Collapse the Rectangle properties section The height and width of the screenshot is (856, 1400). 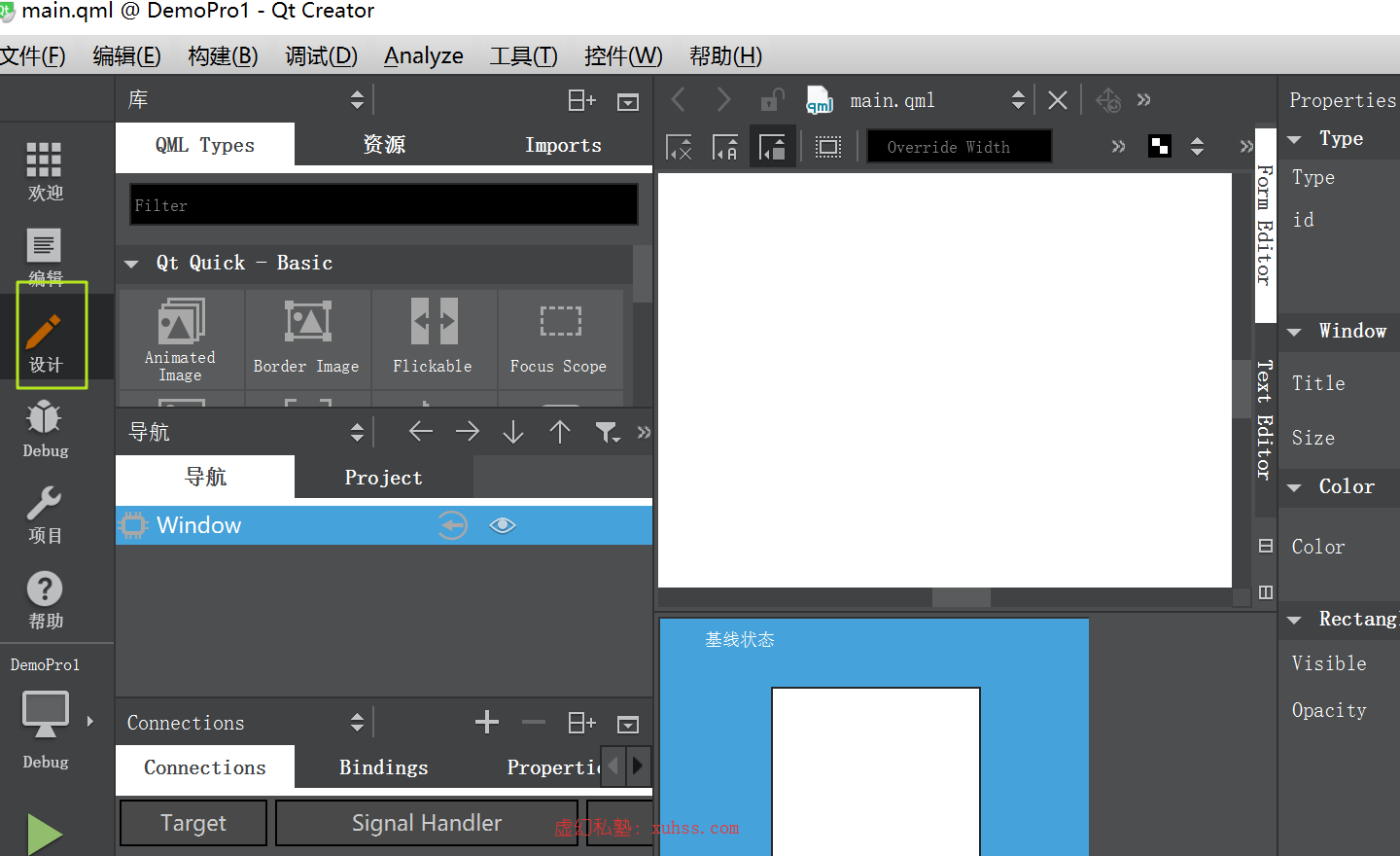coord(1294,621)
